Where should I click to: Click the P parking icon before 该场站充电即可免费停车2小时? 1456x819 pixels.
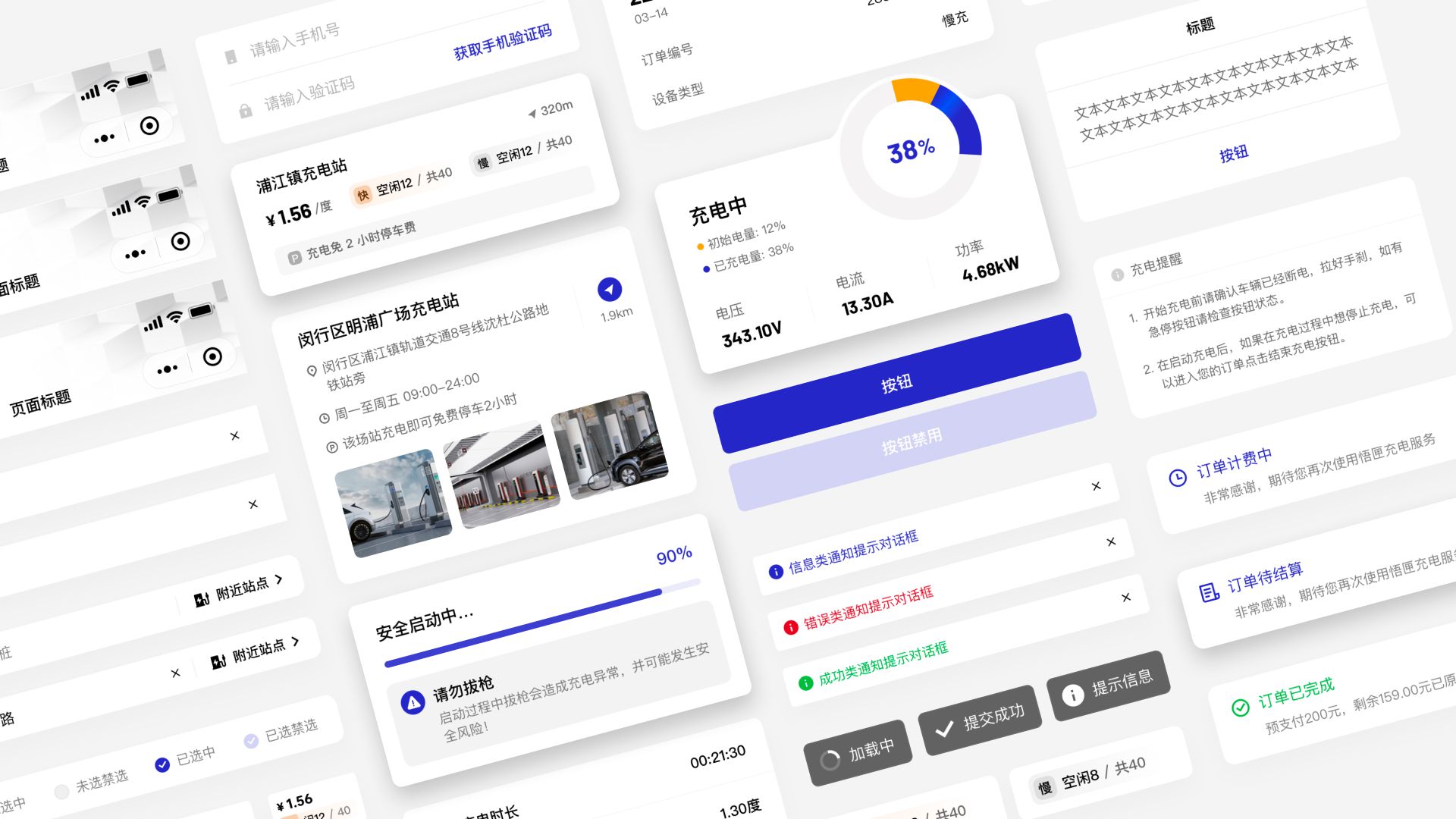tap(331, 447)
